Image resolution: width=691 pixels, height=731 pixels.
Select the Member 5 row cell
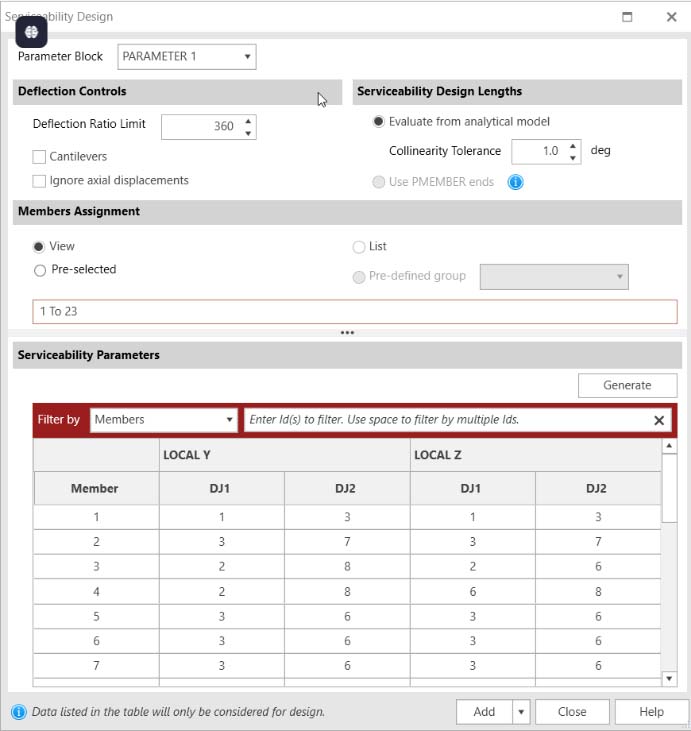click(x=96, y=616)
